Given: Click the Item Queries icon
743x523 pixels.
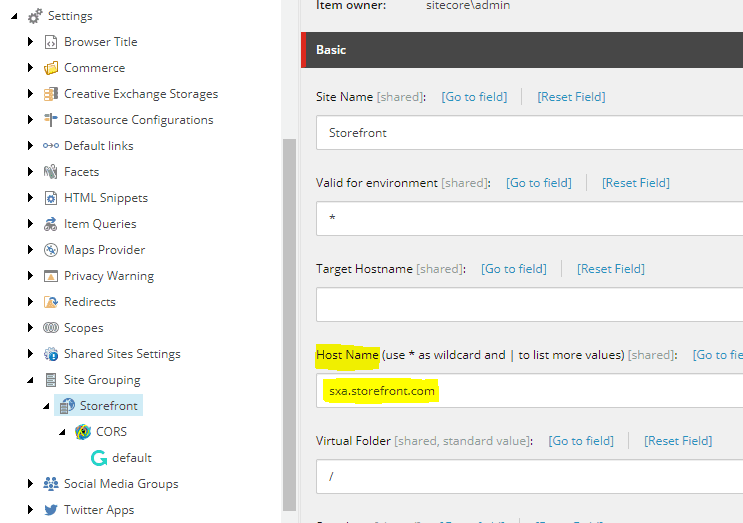Looking at the screenshot, I should [x=51, y=224].
